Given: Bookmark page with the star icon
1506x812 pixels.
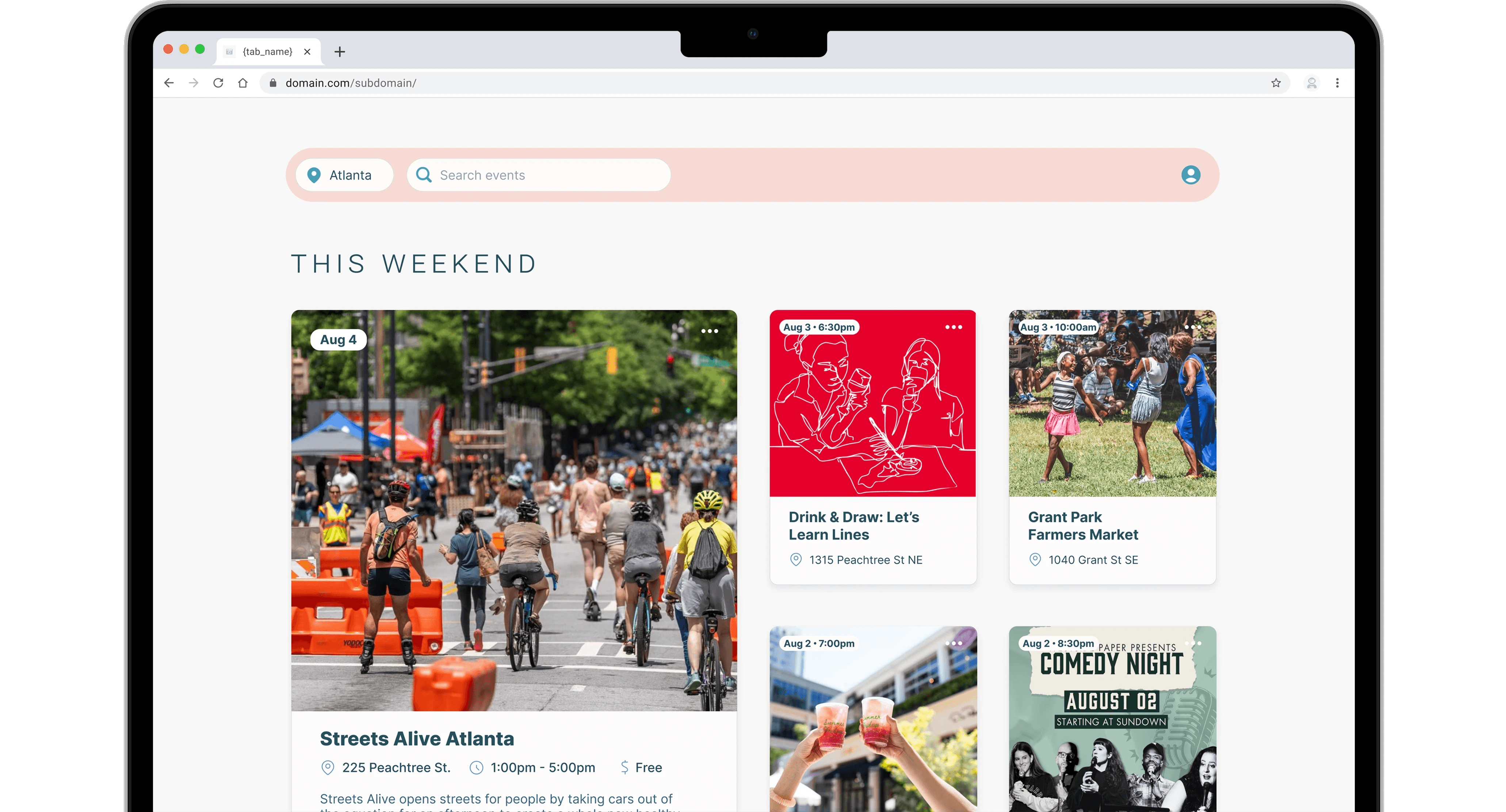Looking at the screenshot, I should tap(1276, 83).
